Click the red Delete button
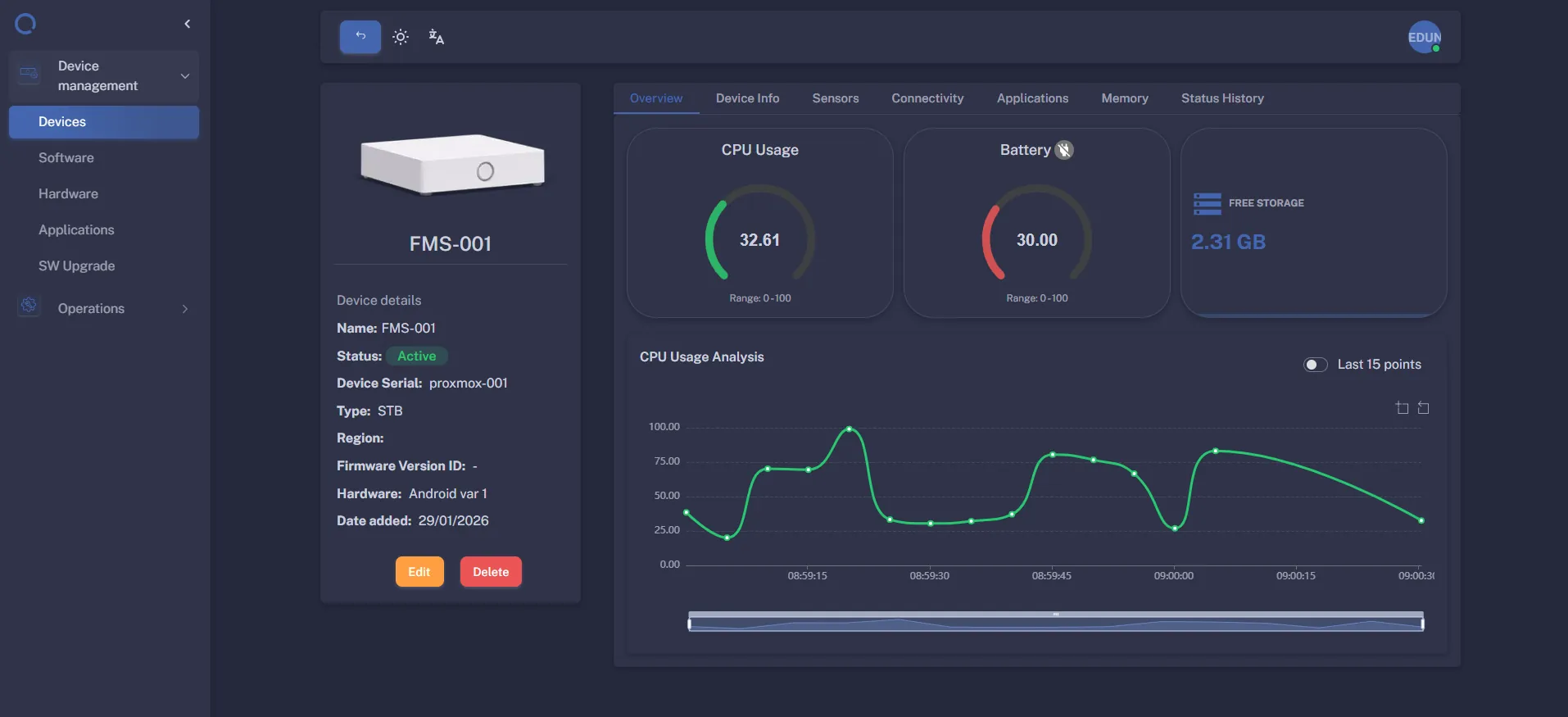The width and height of the screenshot is (1568, 717). [491, 572]
